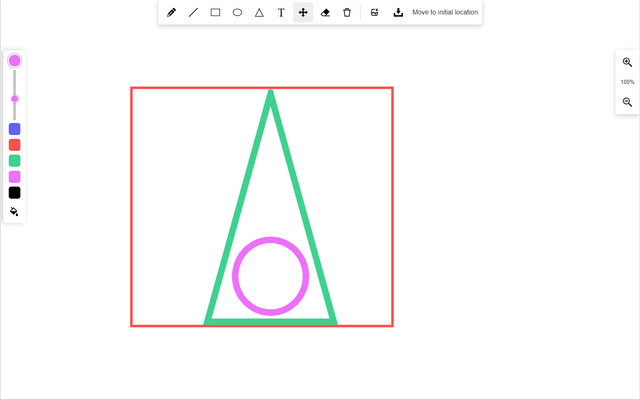Pick the pink square color swatch

14,177
